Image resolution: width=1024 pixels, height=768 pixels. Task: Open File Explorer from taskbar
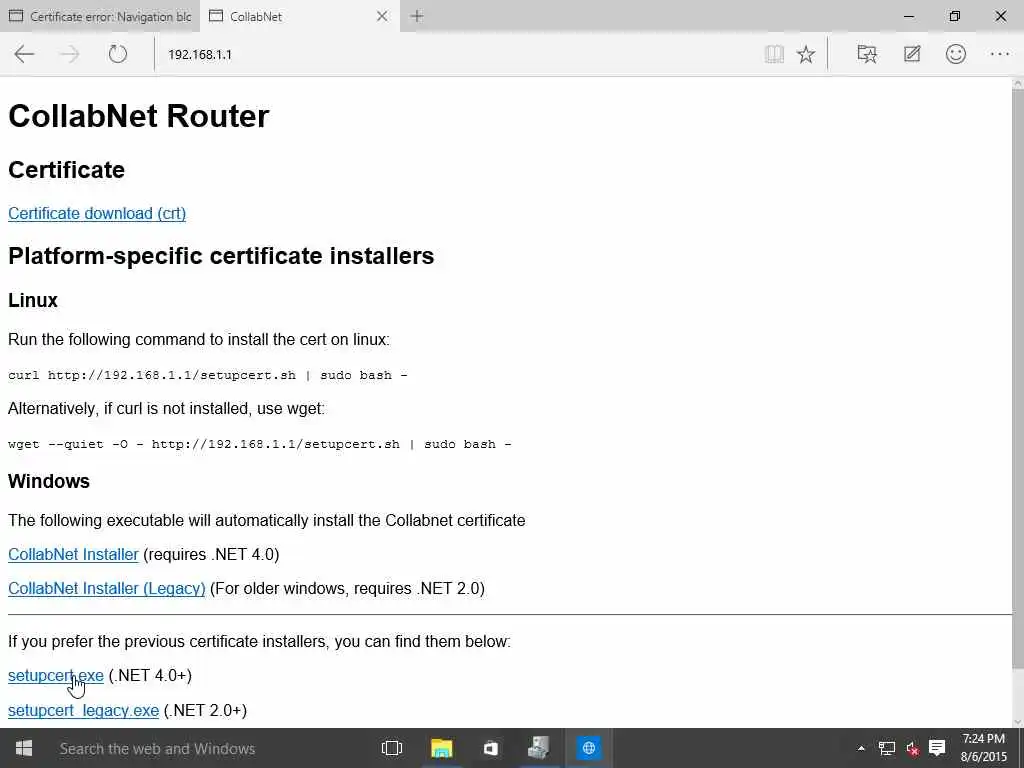click(441, 748)
